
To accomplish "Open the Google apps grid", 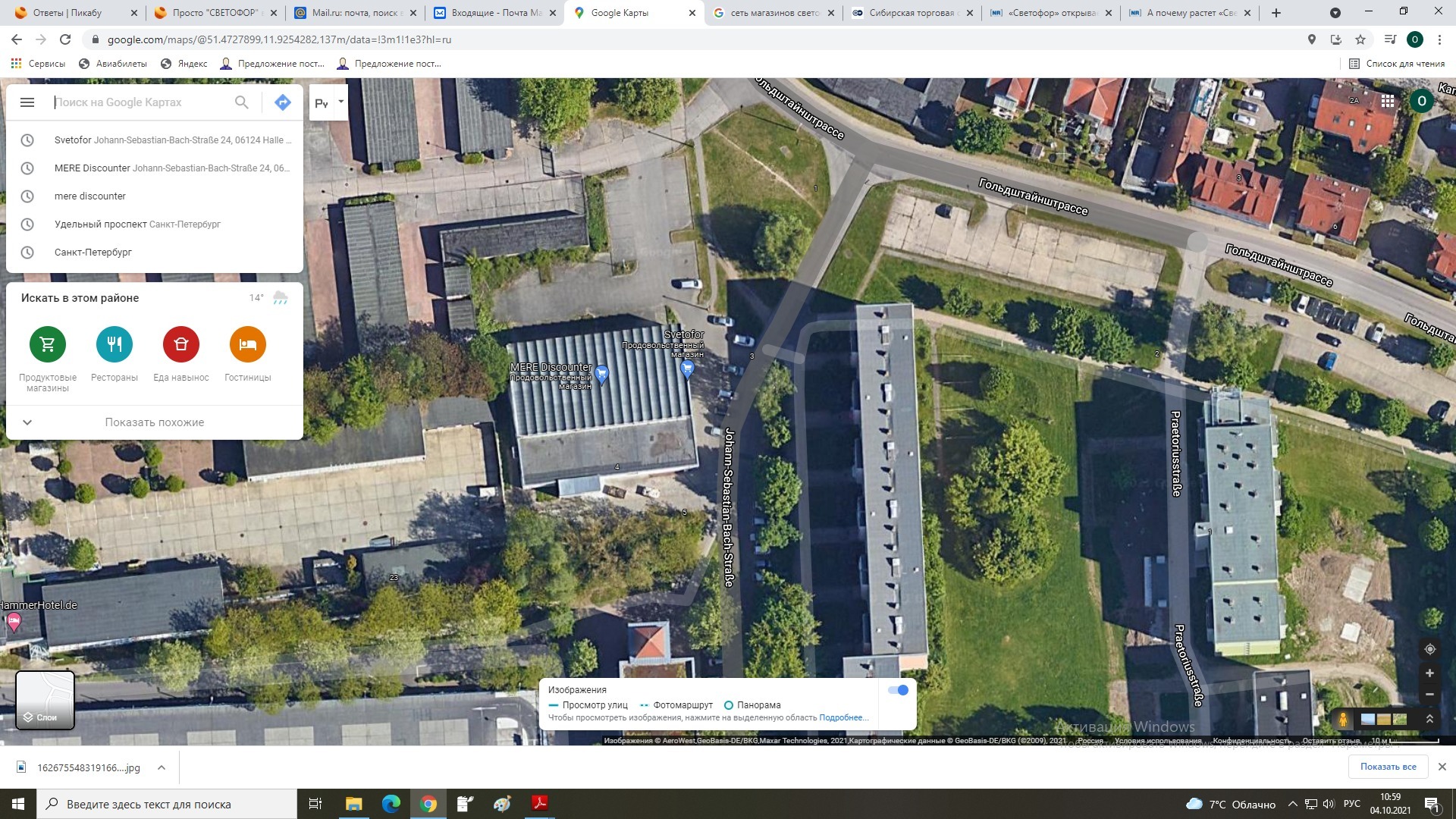I will coord(1388,101).
